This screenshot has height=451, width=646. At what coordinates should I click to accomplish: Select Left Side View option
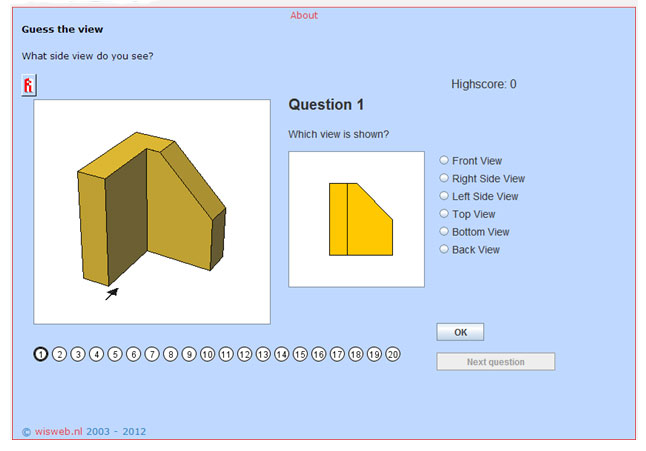coord(444,196)
